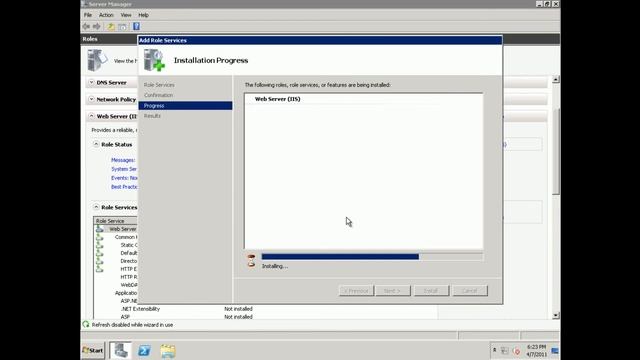Open Windows Explorer folder on the taskbar
640x360 pixels.
(168, 351)
